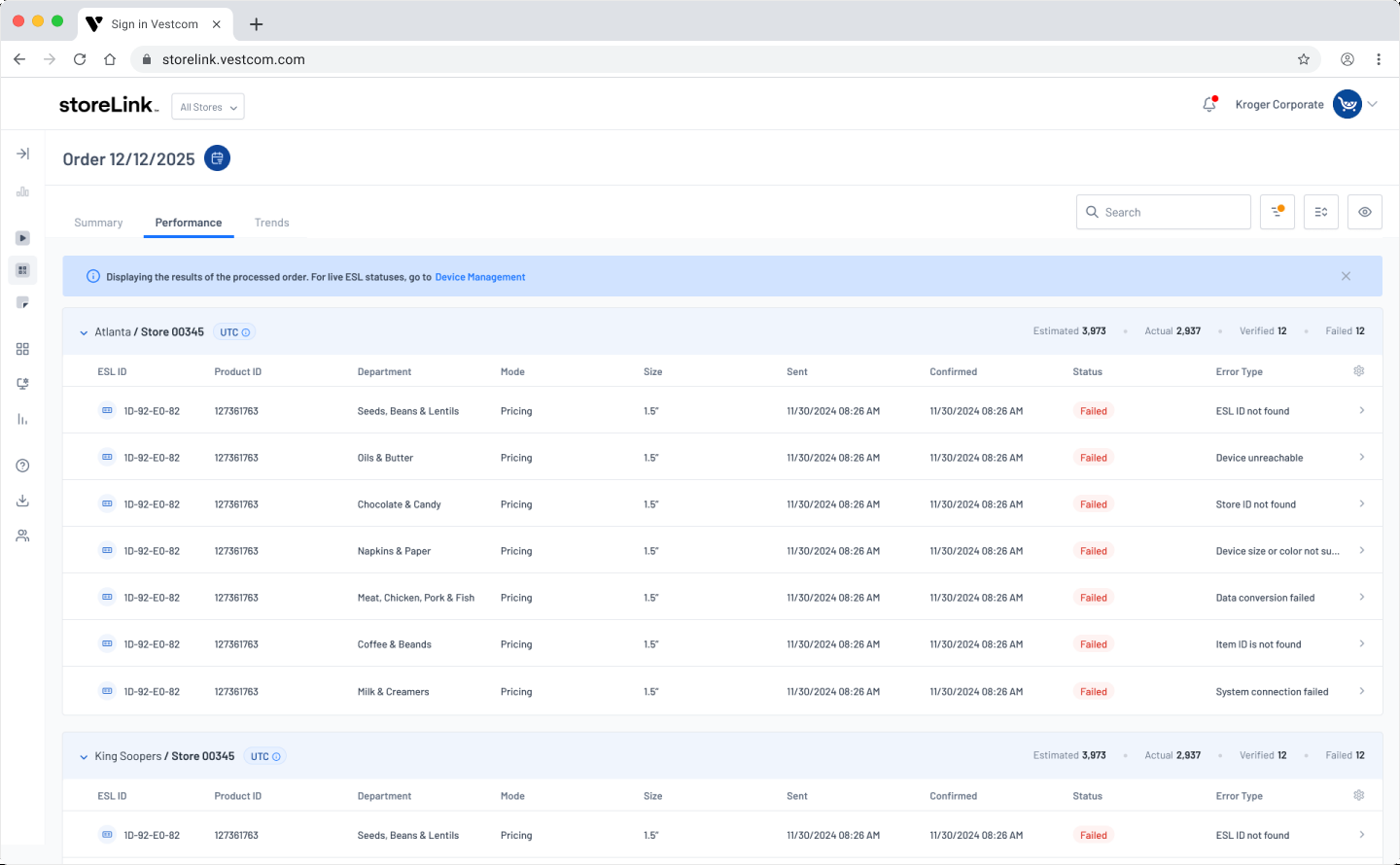The width and height of the screenshot is (1400, 865).
Task: Dismiss the blue info banner
Action: [1347, 276]
